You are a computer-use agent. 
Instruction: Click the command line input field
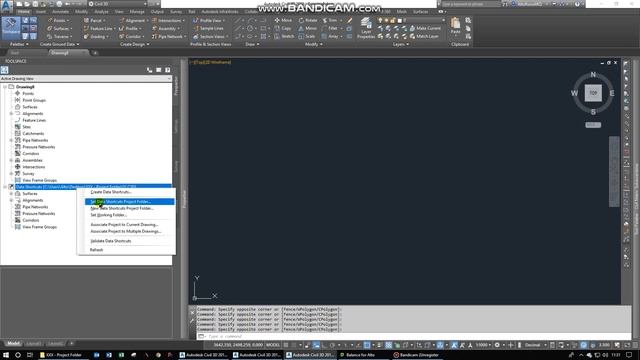414,336
